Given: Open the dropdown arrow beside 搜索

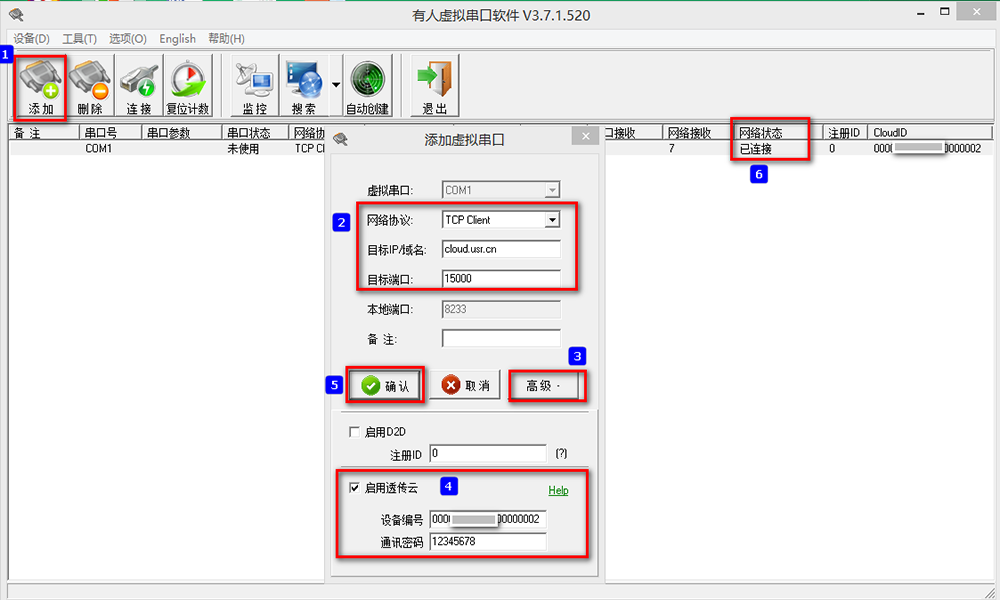Looking at the screenshot, I should (x=335, y=86).
